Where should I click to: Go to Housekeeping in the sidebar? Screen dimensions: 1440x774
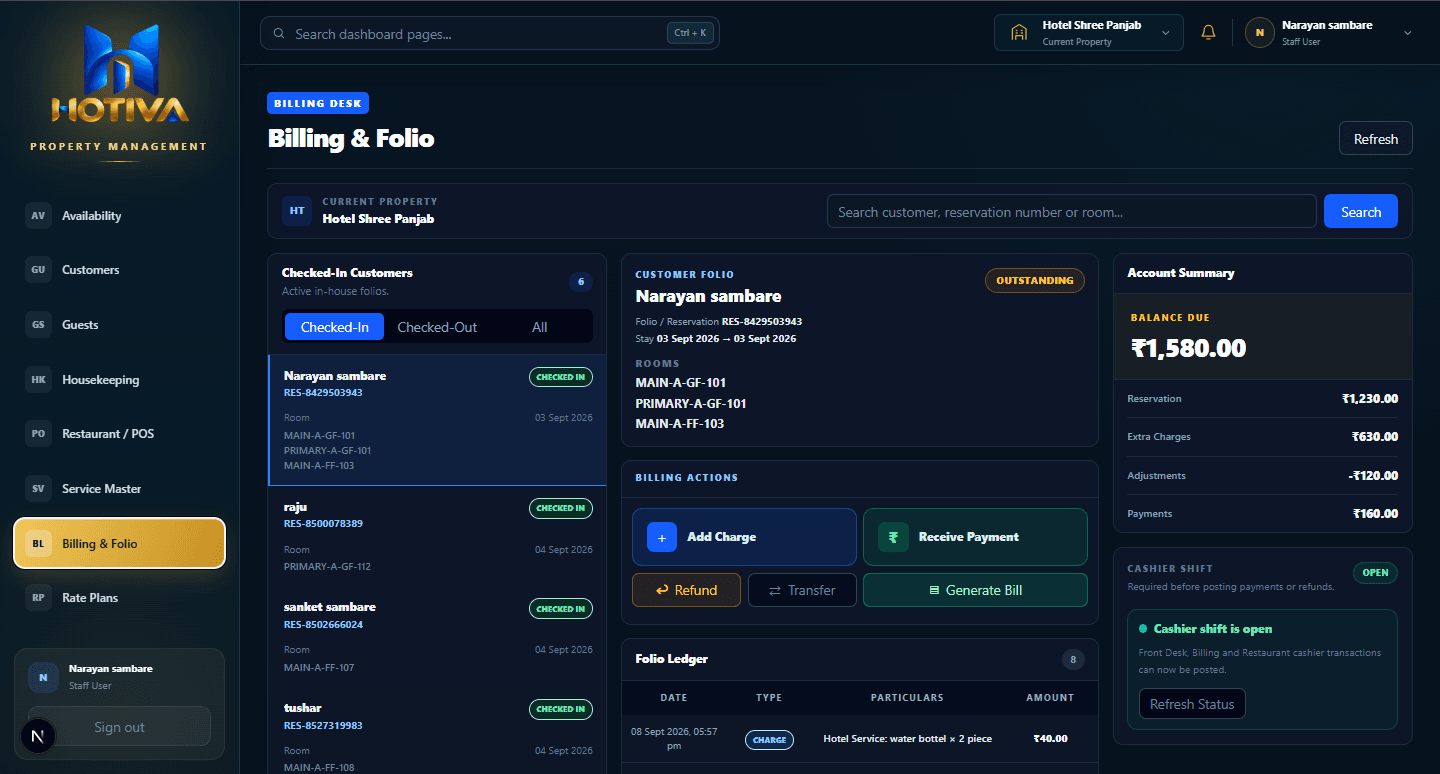(120, 380)
